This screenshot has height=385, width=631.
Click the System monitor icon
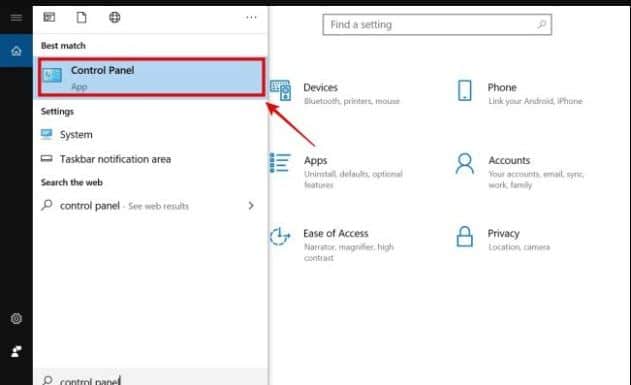(47, 134)
